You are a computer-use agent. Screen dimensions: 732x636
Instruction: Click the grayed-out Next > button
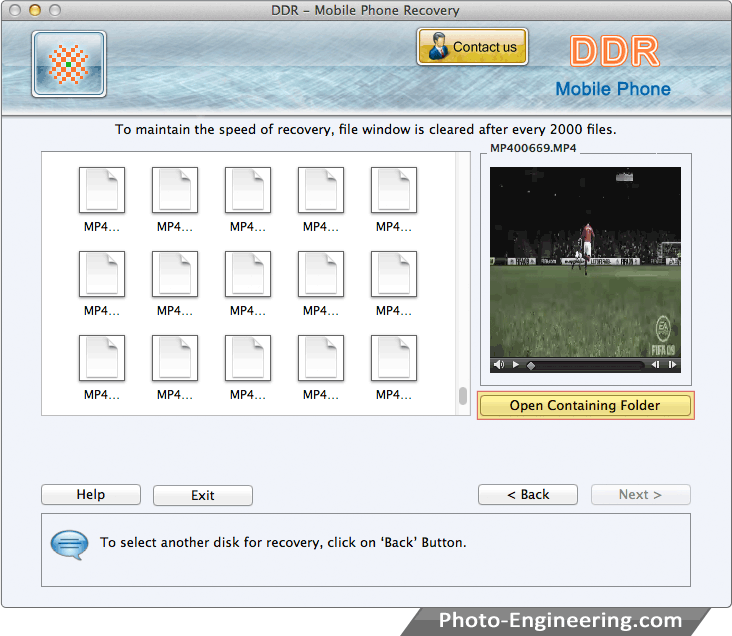(640, 495)
